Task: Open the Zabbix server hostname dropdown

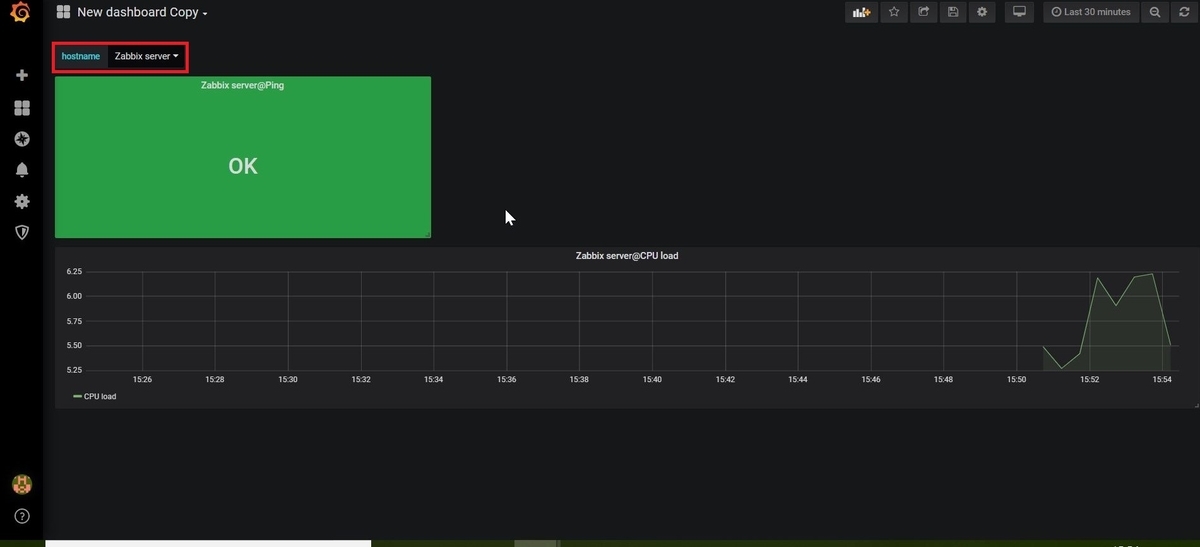Action: click(146, 56)
